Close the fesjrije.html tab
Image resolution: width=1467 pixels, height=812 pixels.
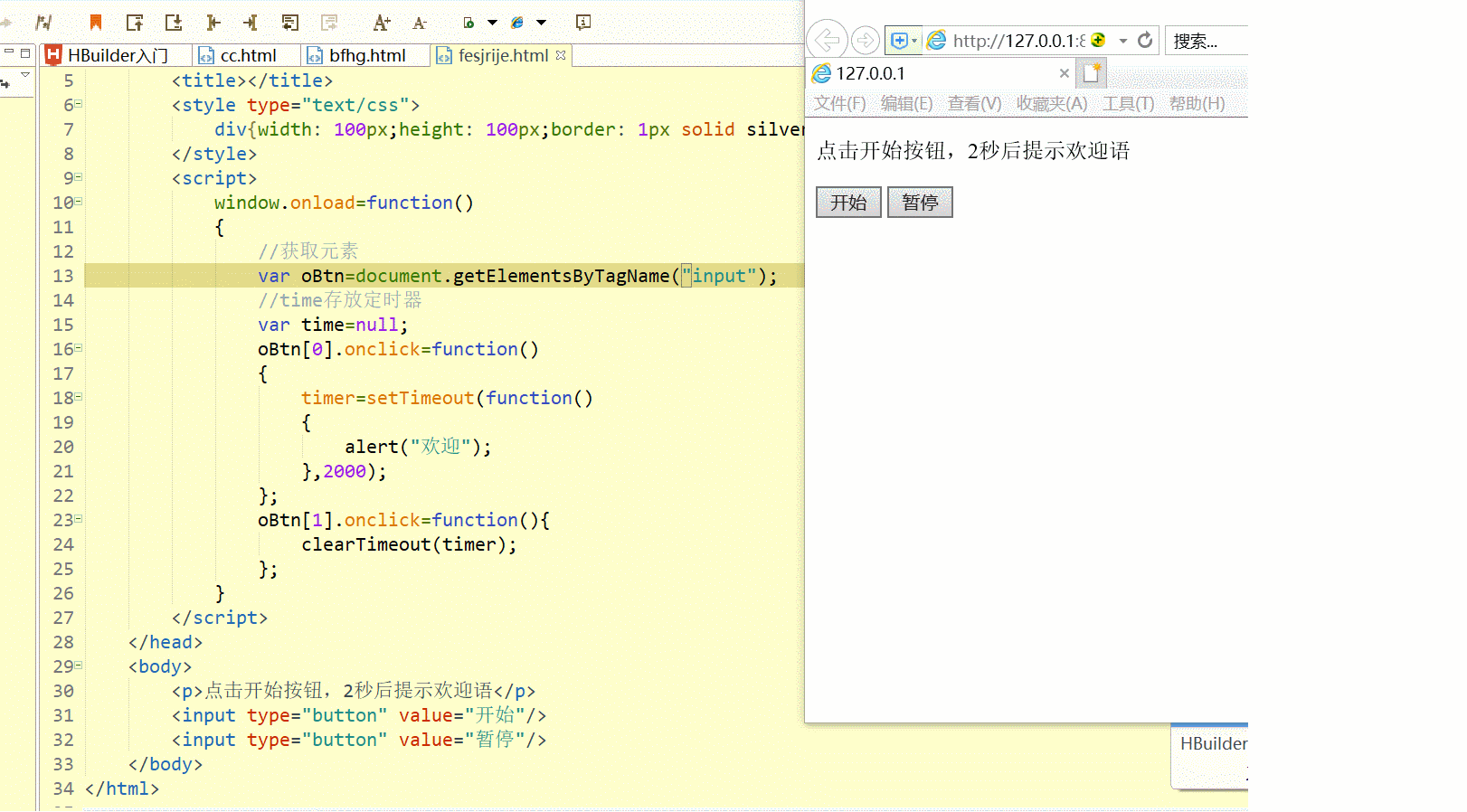(x=561, y=55)
